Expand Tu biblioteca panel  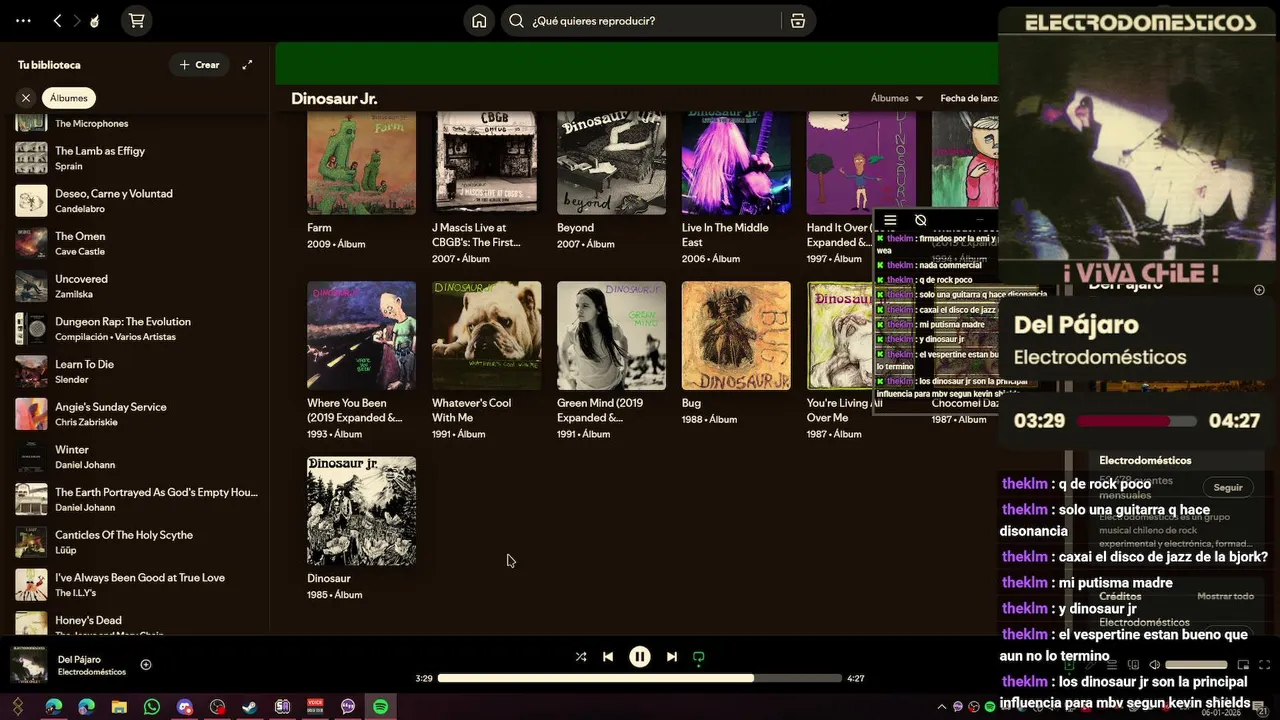click(247, 64)
